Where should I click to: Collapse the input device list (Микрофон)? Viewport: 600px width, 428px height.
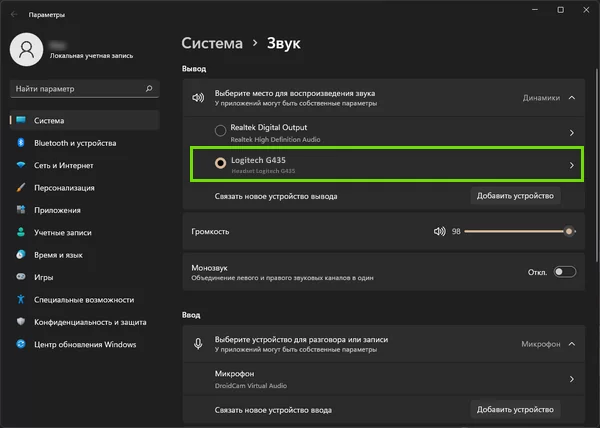[x=571, y=344]
